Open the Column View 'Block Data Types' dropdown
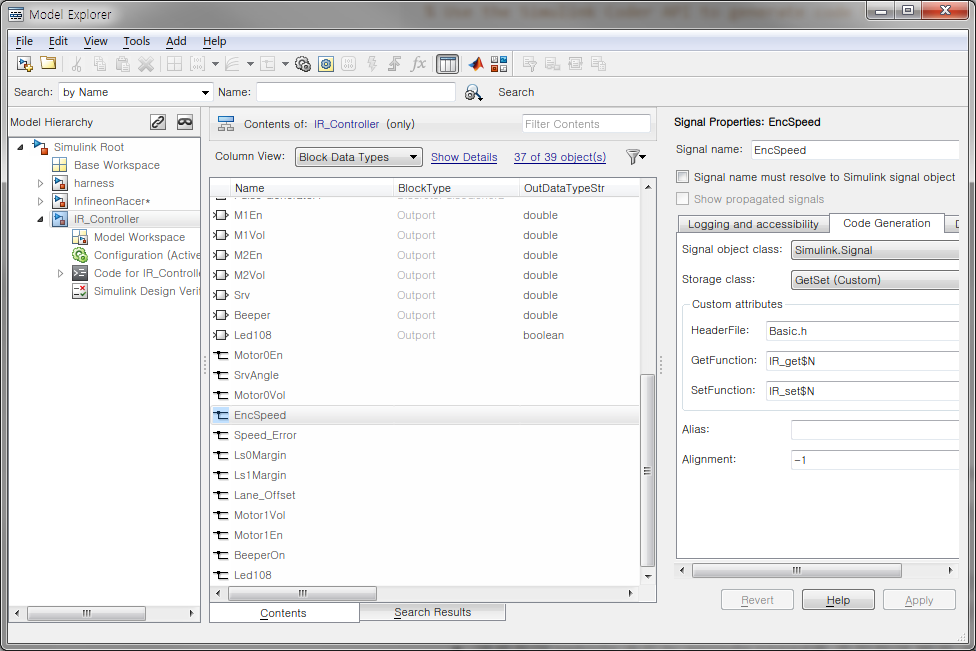The width and height of the screenshot is (976, 651). pos(359,157)
